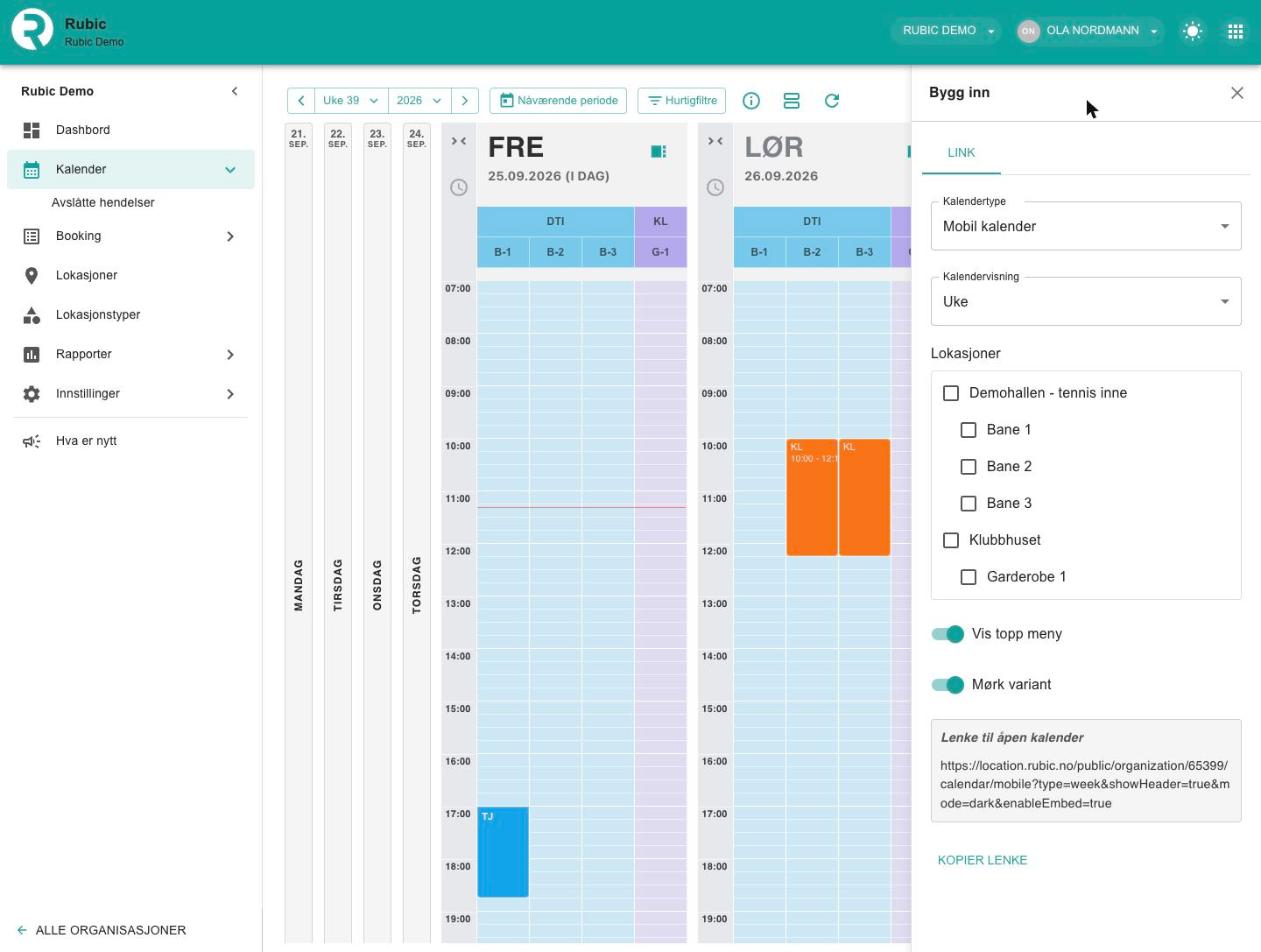Viewport: 1261px width, 952px height.
Task: Click KOPIER LENKE button
Action: [x=982, y=860]
